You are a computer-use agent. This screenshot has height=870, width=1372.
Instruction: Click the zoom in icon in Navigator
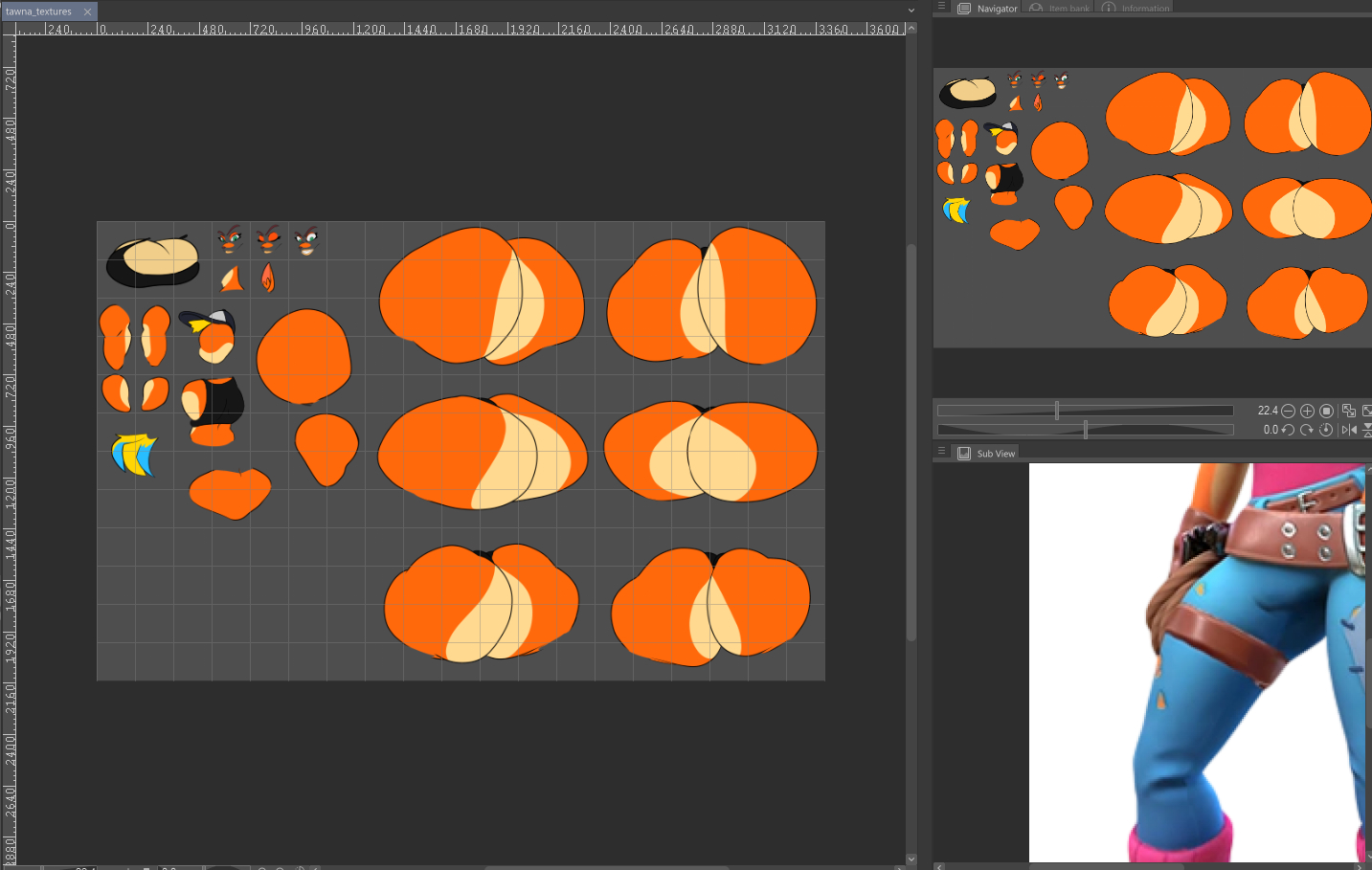click(x=1307, y=411)
